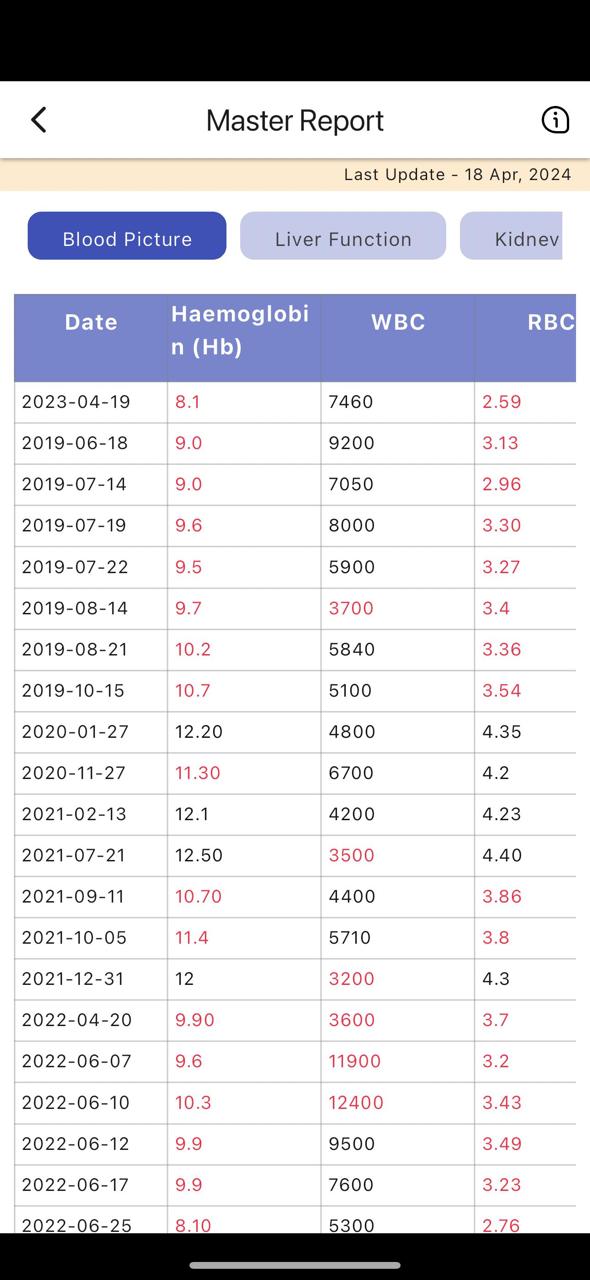
Task: Open the info icon in header
Action: pos(555,120)
